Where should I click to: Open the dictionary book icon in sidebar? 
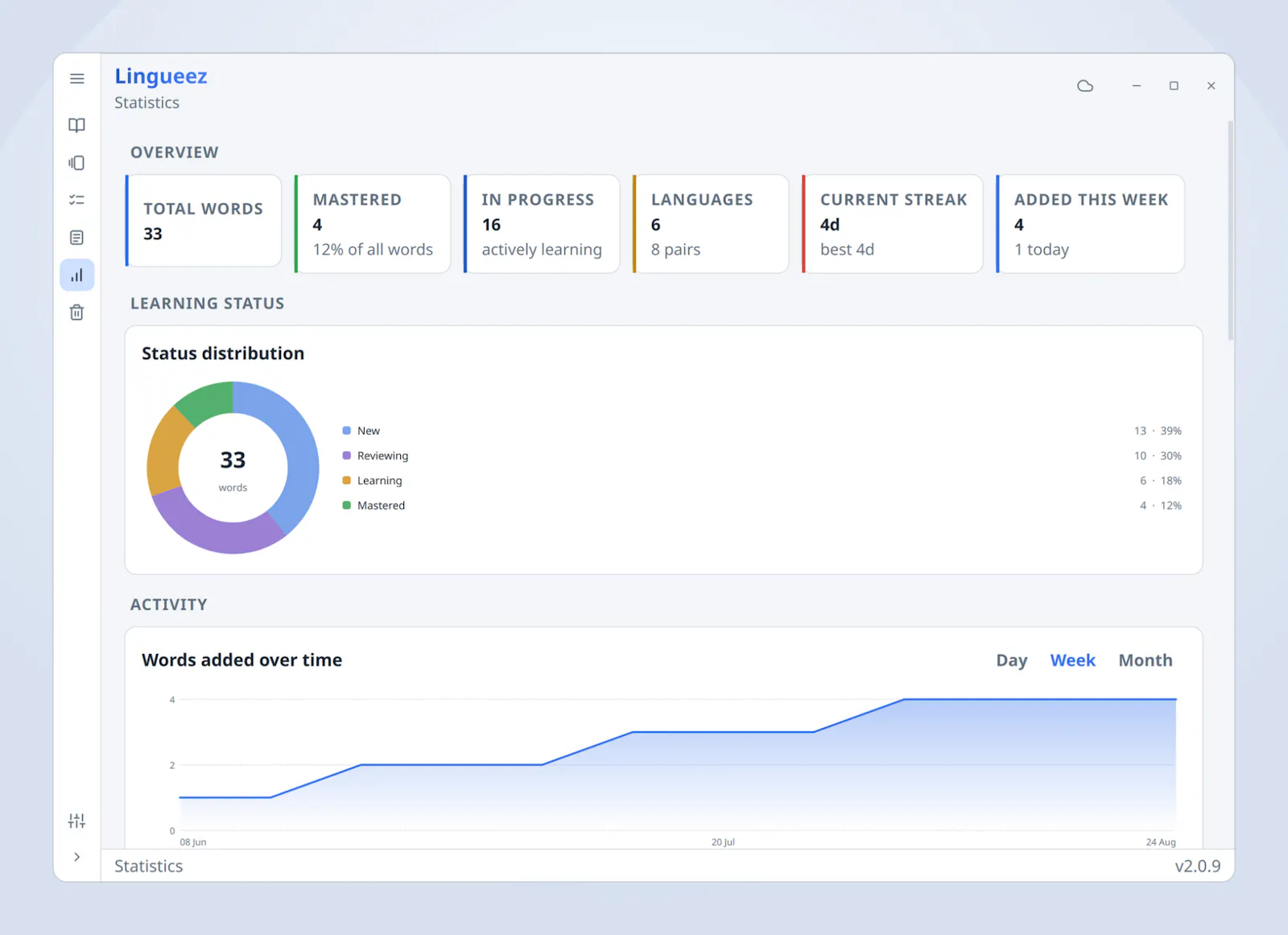coord(76,126)
